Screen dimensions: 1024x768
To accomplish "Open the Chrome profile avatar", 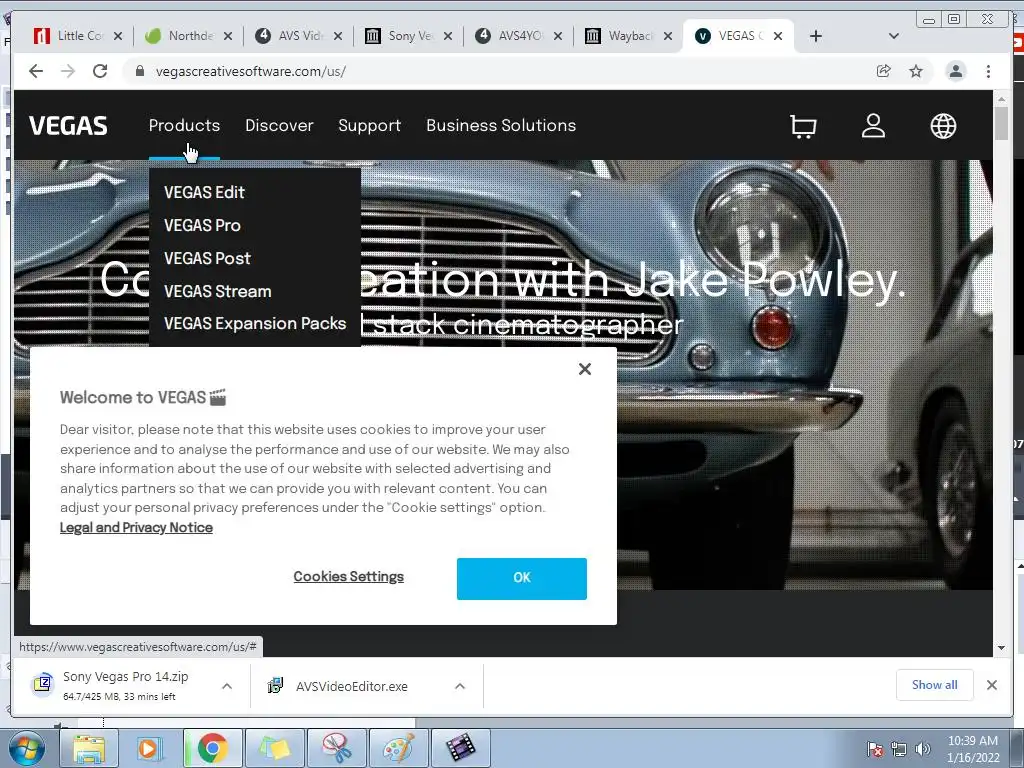I will [x=955, y=71].
